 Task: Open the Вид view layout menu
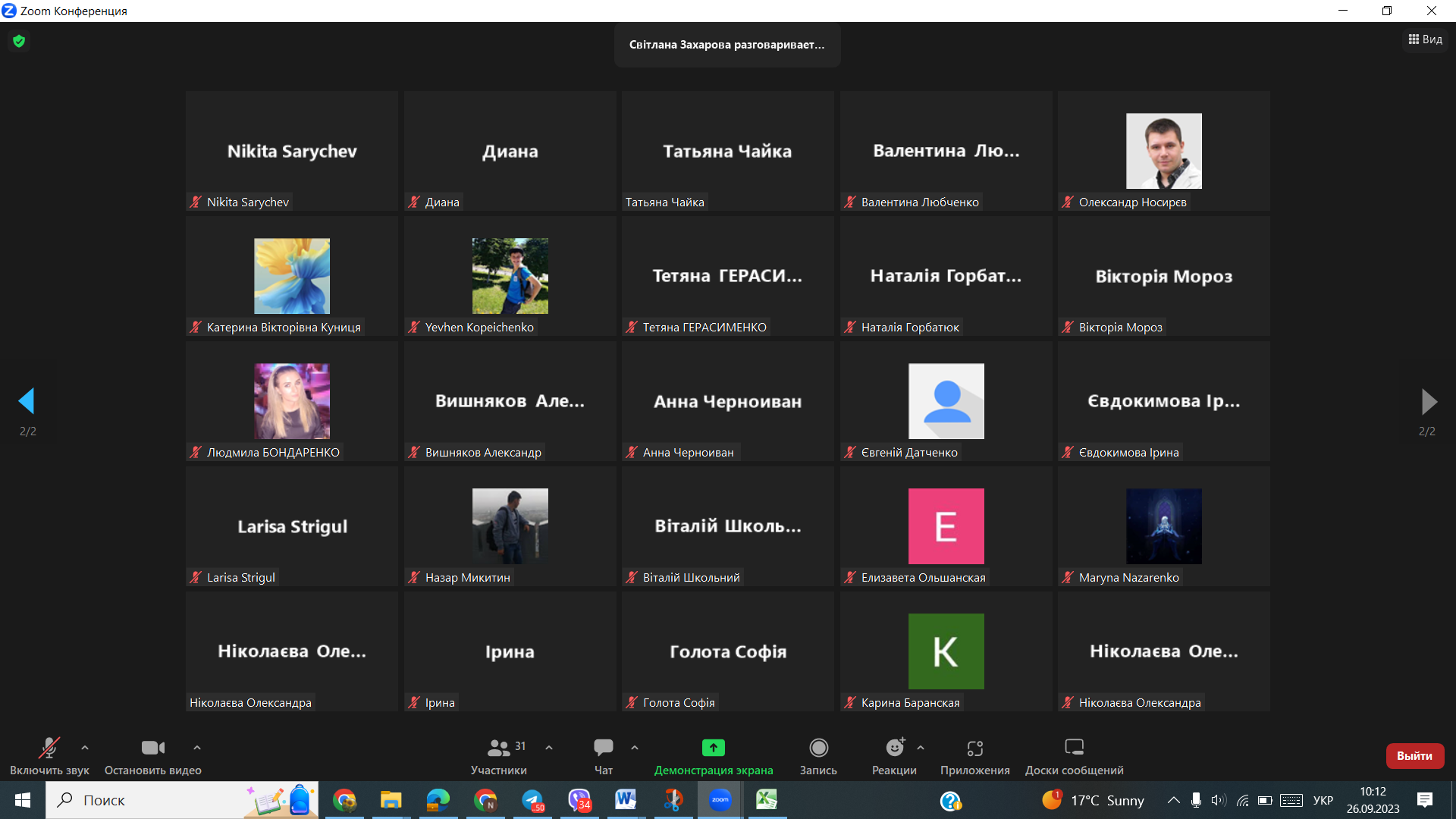tap(1426, 39)
